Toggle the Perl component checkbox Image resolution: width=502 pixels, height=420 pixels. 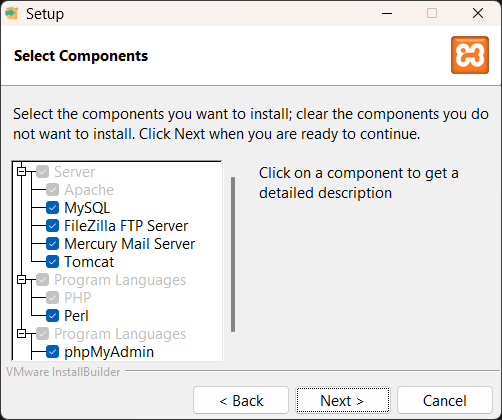52,316
